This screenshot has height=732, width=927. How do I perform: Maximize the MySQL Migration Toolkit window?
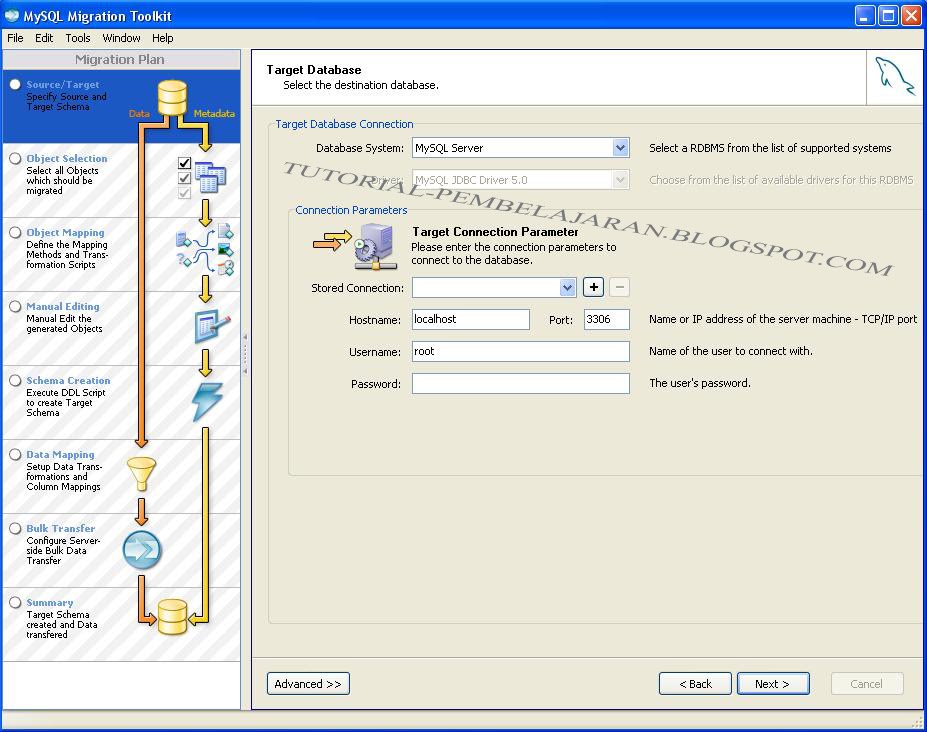888,15
